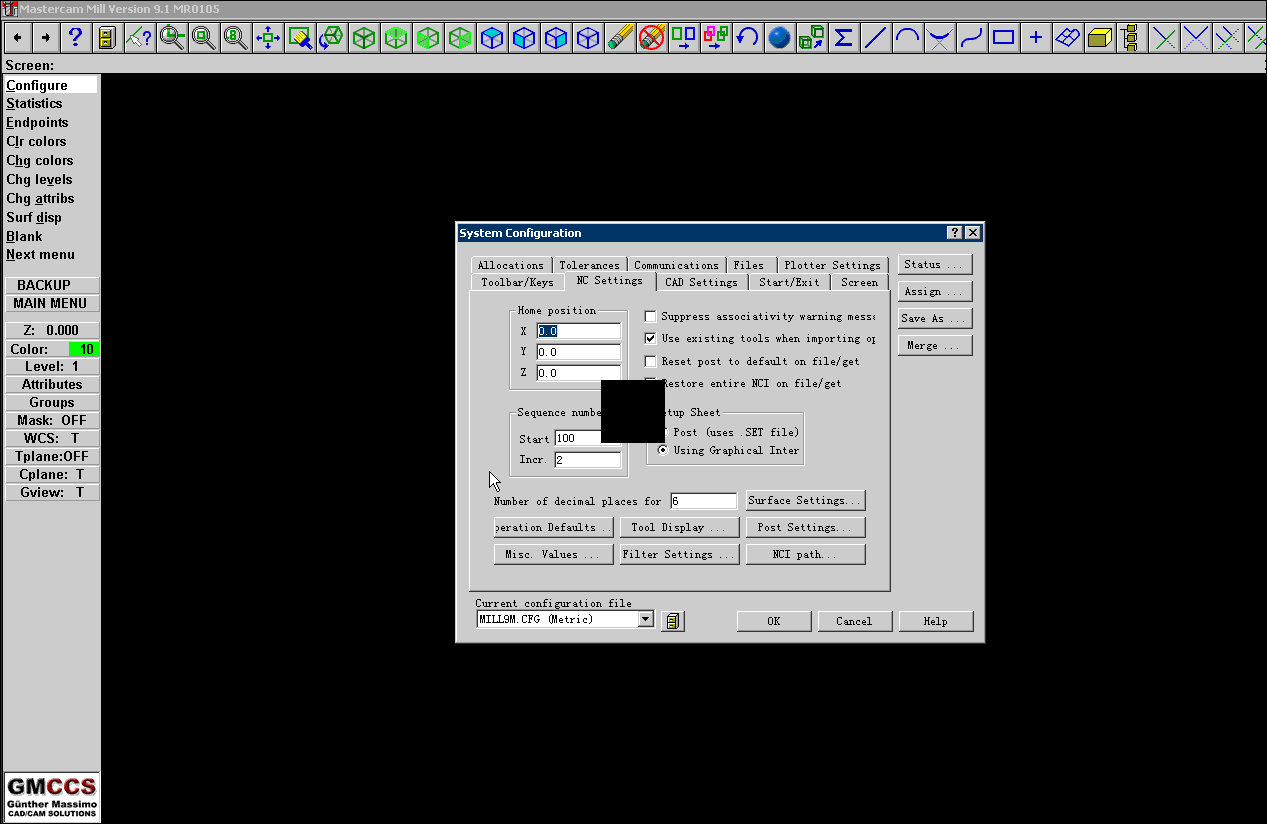Click the back arrow toolbar icon
This screenshot has width=1267, height=824.
[18, 38]
